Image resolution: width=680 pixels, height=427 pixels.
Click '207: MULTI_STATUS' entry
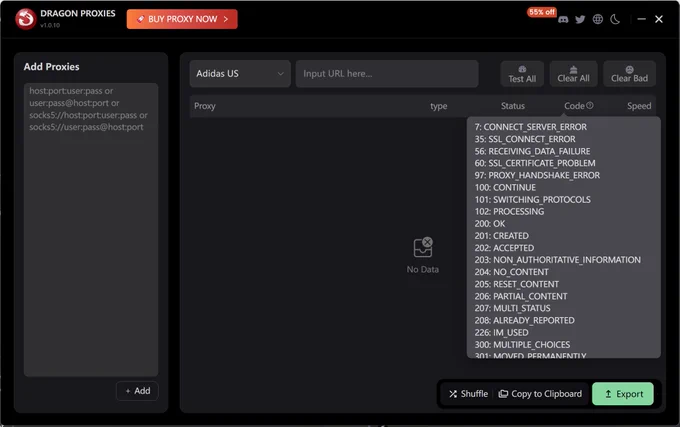512,308
